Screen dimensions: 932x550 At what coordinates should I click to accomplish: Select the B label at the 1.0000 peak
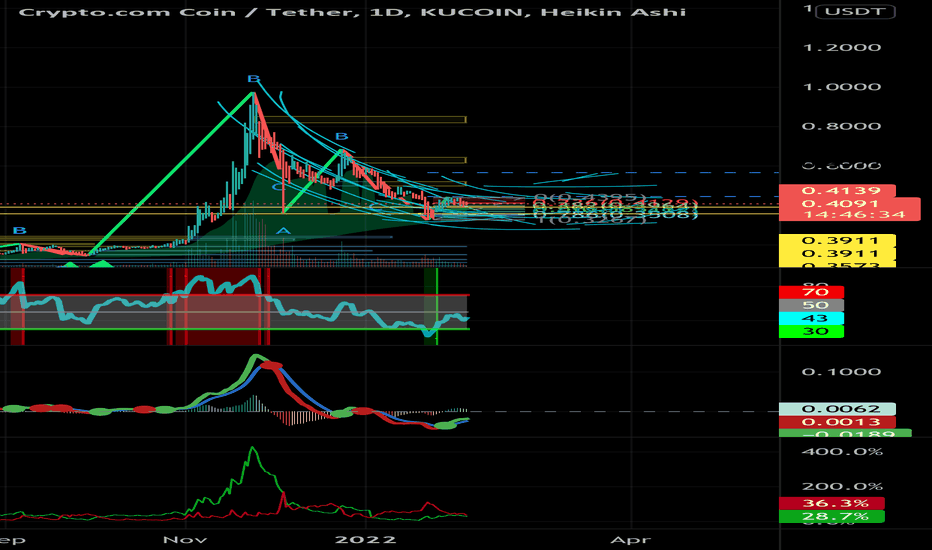pyautogui.click(x=254, y=79)
